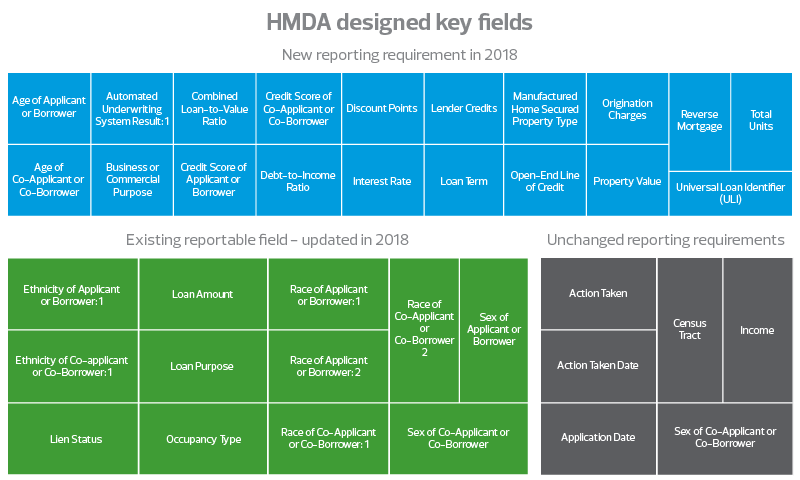Select the Property Value tile
This screenshot has width=800, height=480.
627,181
